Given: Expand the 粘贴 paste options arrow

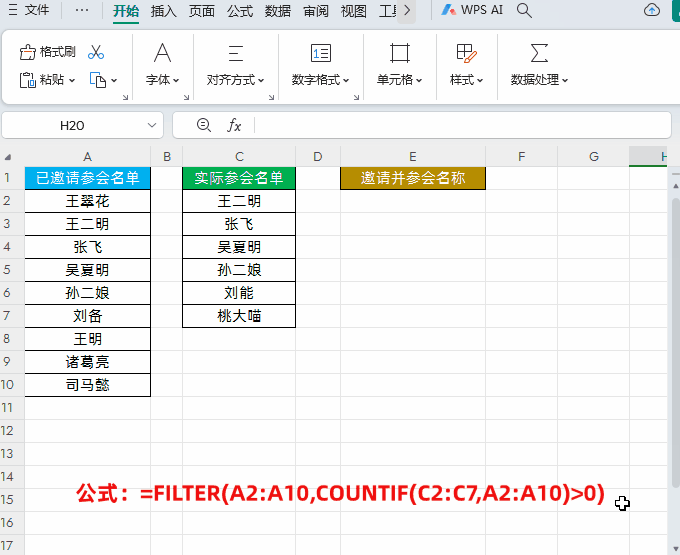Looking at the screenshot, I should [x=72, y=80].
